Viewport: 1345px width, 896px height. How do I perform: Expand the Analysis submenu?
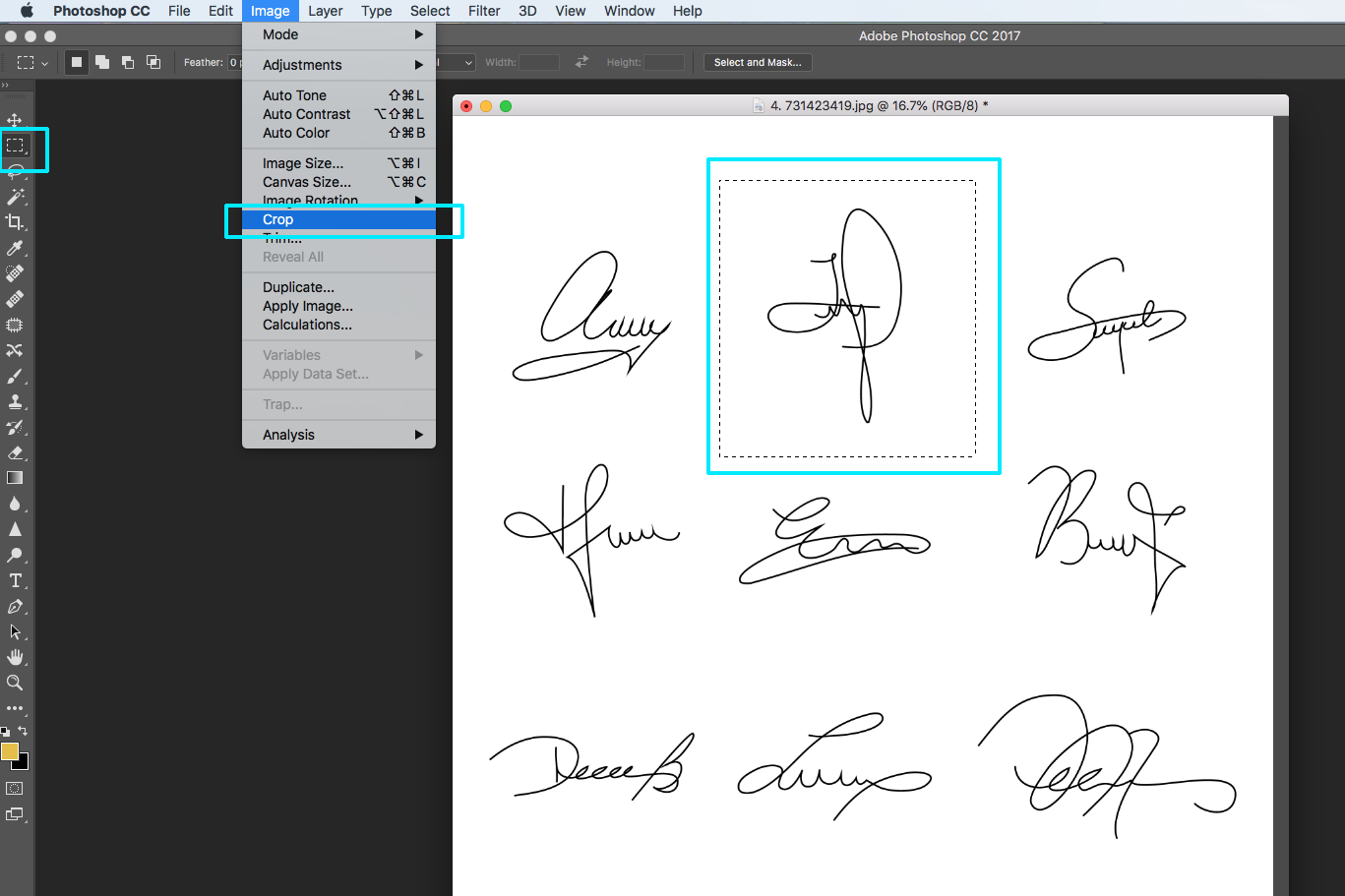(287, 434)
